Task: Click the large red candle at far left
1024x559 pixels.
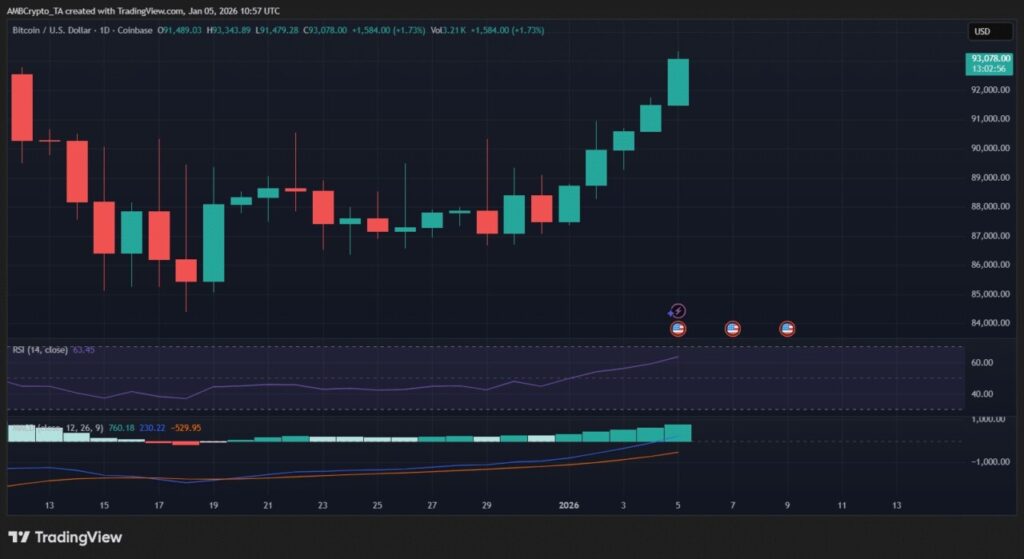Action: click(21, 107)
